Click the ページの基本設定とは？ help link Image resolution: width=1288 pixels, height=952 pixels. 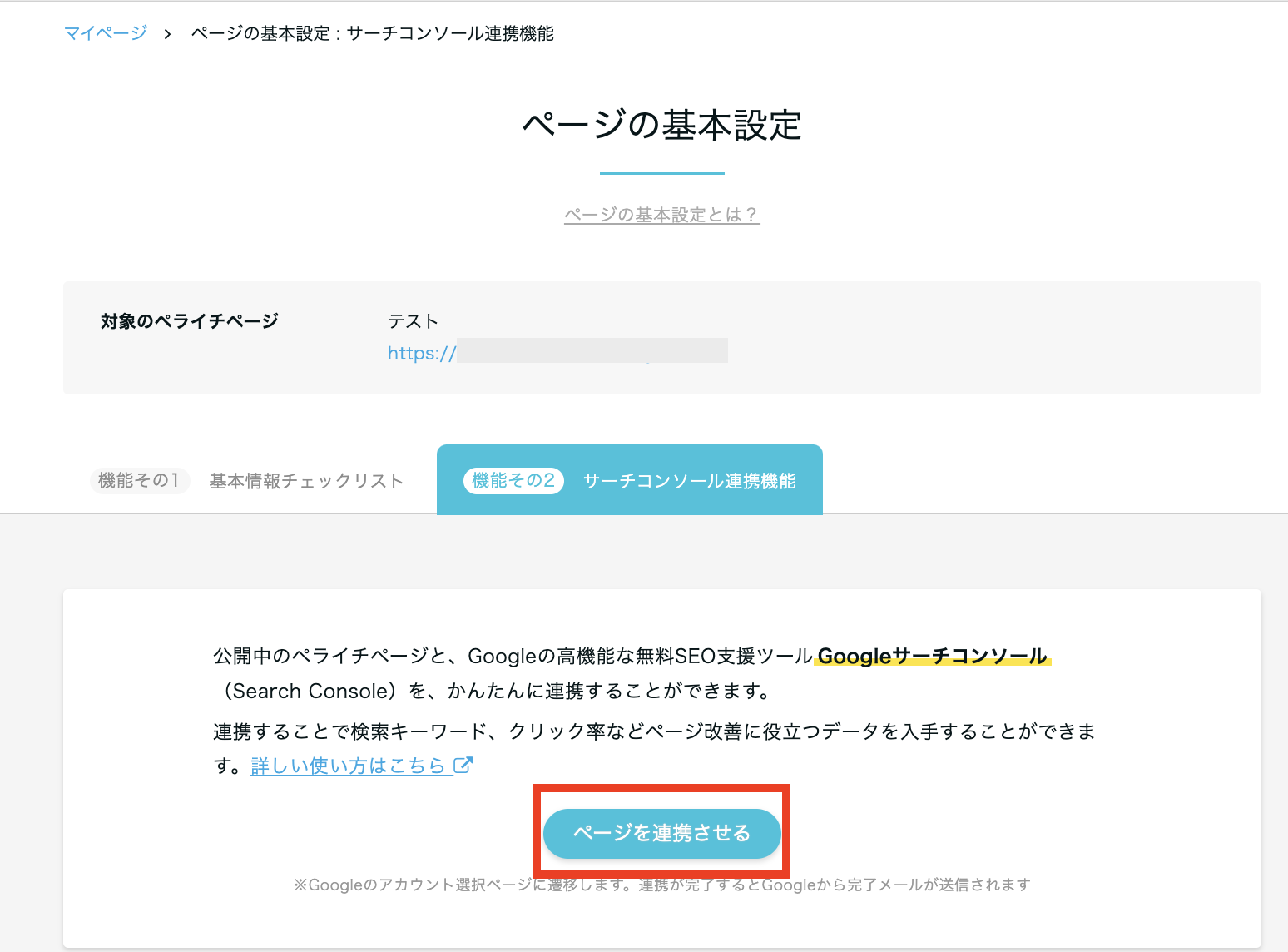click(x=662, y=215)
